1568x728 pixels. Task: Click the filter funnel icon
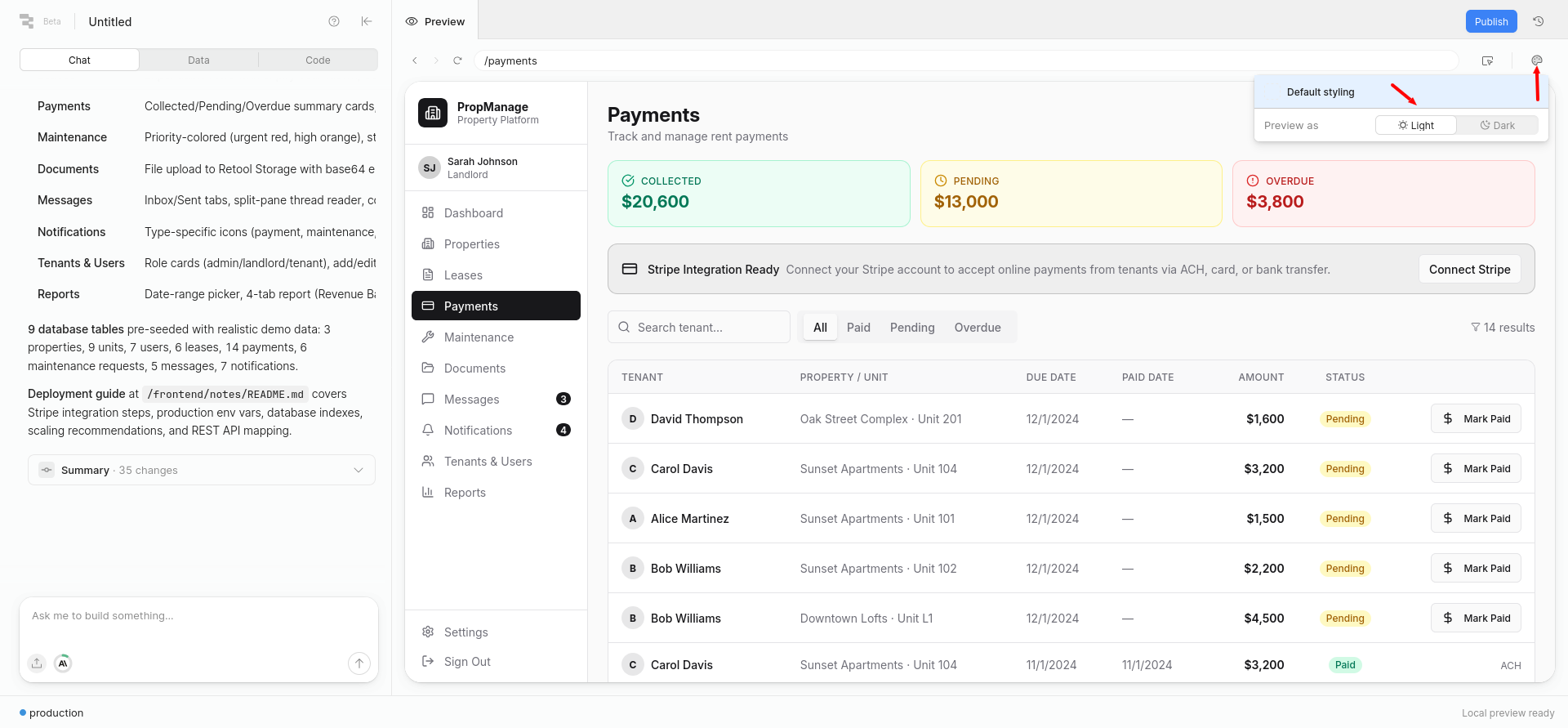pyautogui.click(x=1476, y=328)
